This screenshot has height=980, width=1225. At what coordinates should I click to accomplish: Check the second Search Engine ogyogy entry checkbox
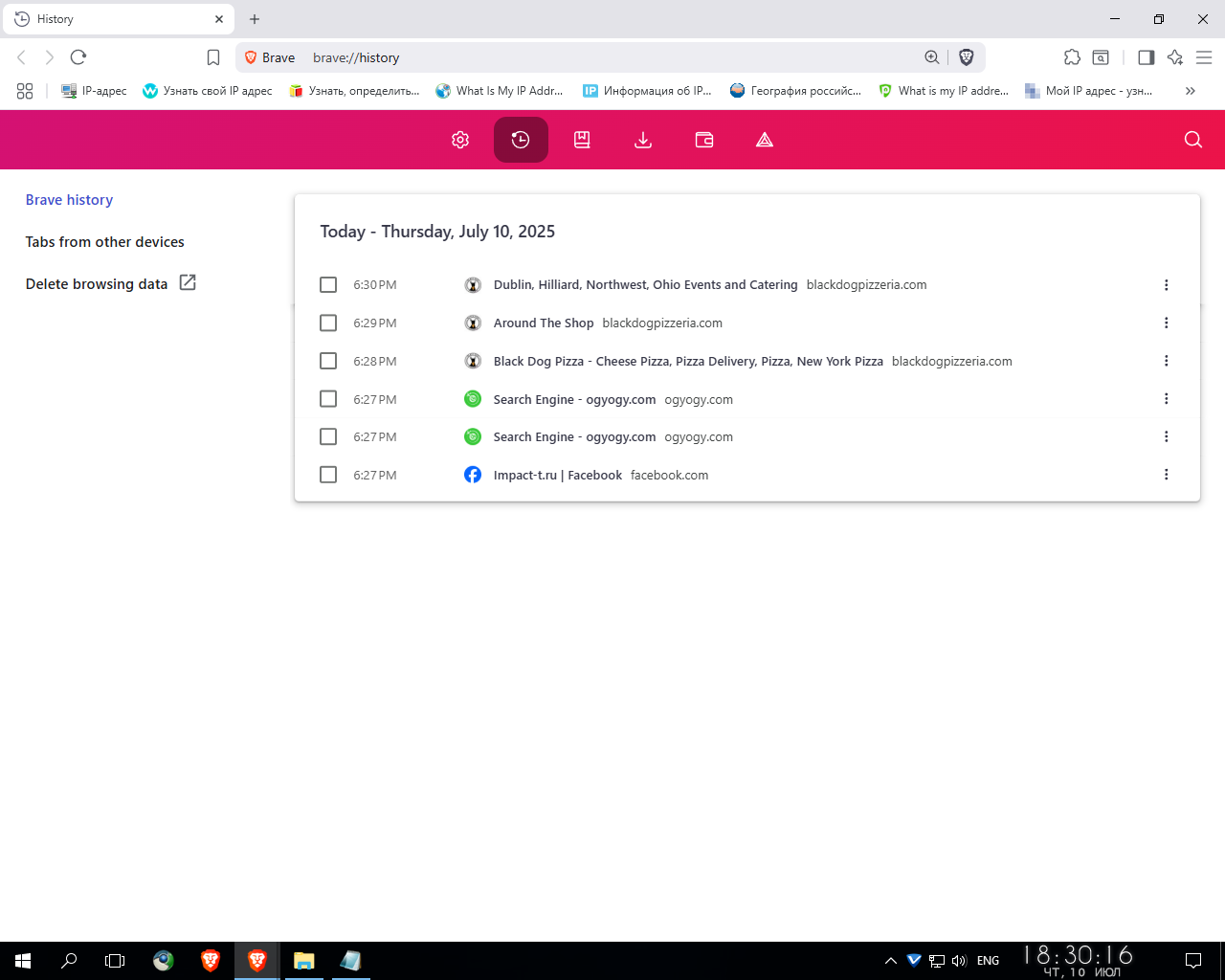click(x=328, y=436)
